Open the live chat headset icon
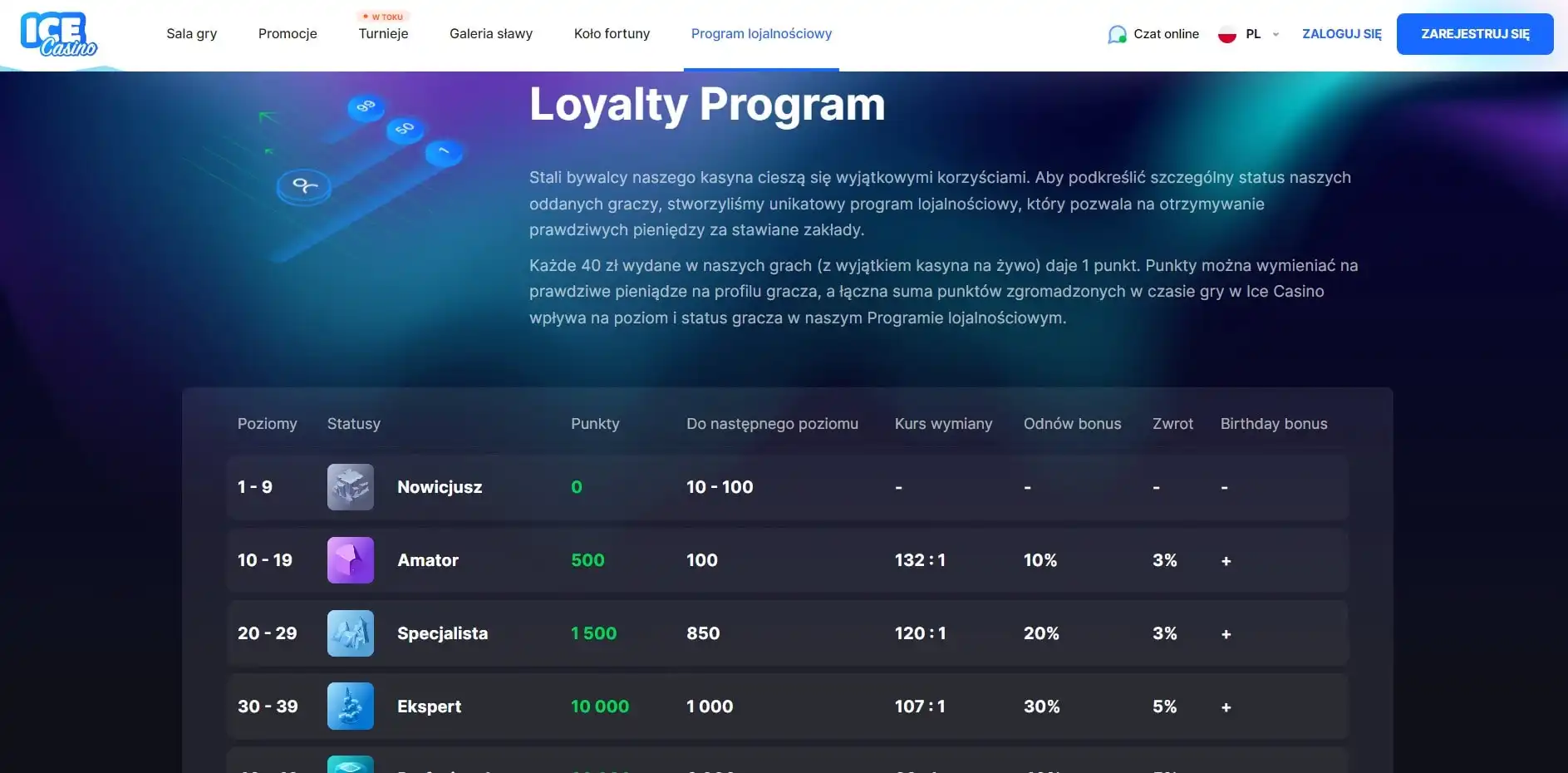 (x=1117, y=34)
